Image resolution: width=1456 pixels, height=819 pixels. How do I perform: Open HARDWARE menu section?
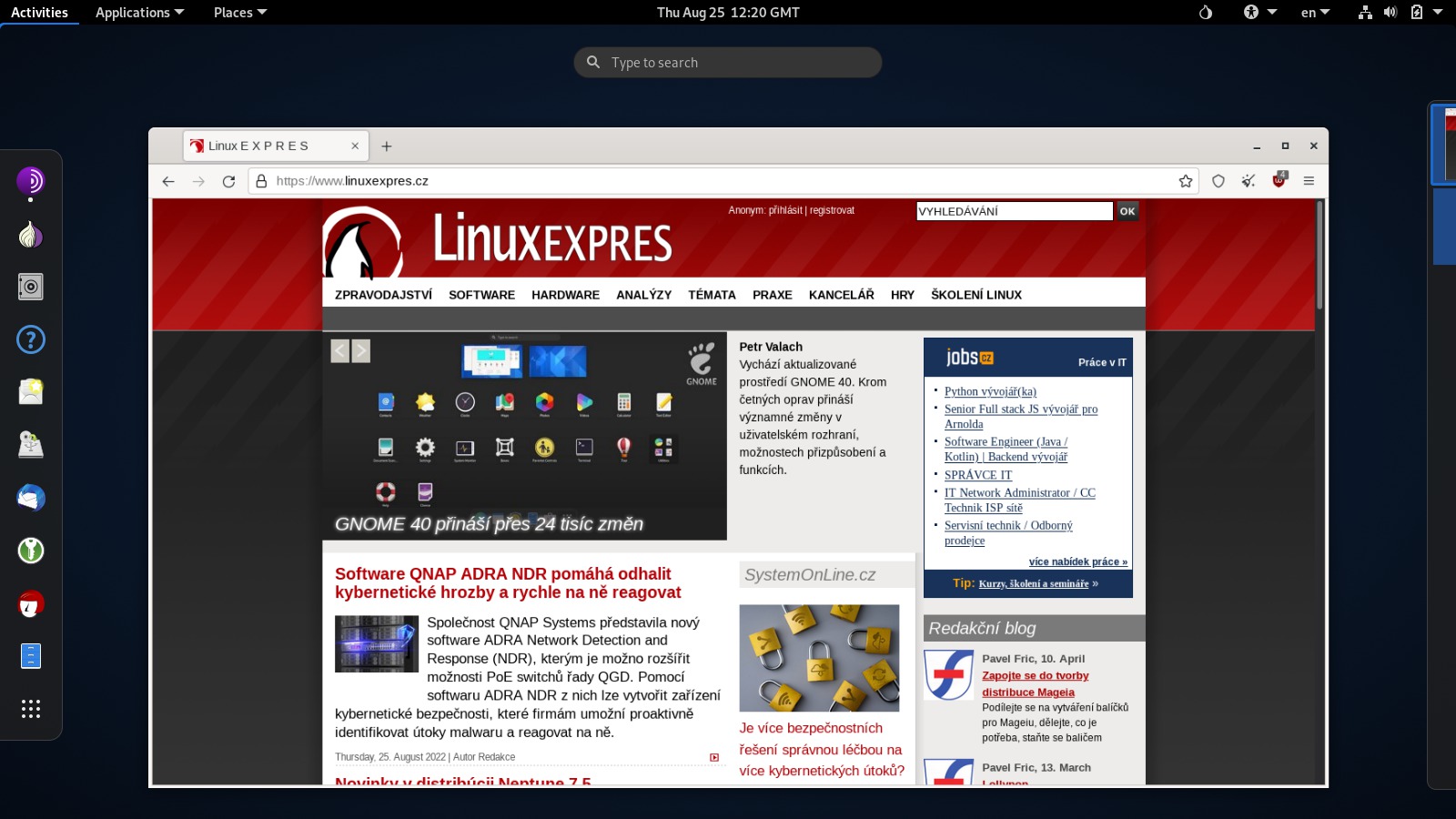(565, 295)
